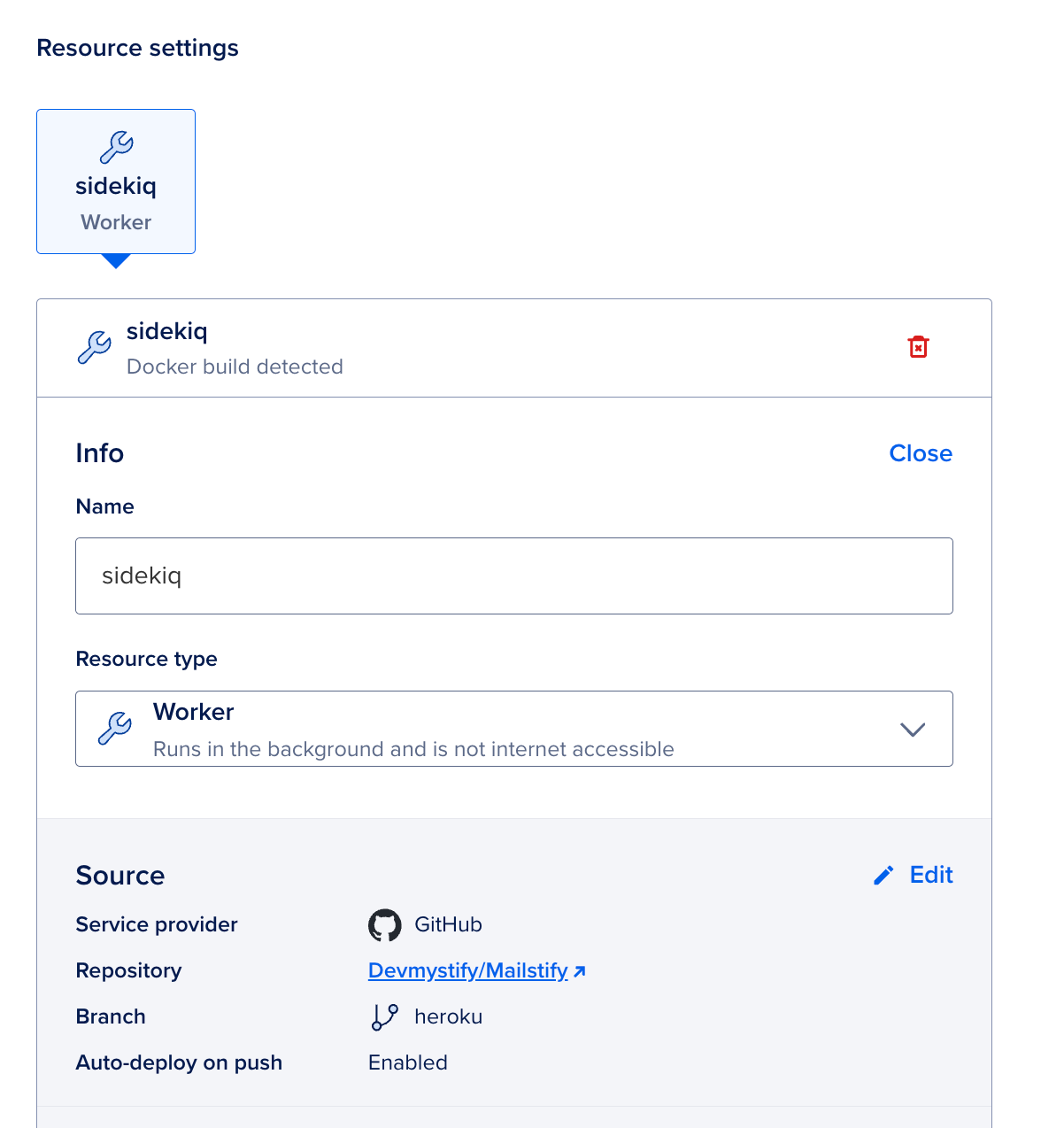Collapse the Info section via Close
Image resolution: width=1064 pixels, height=1128 pixels.
coord(921,453)
